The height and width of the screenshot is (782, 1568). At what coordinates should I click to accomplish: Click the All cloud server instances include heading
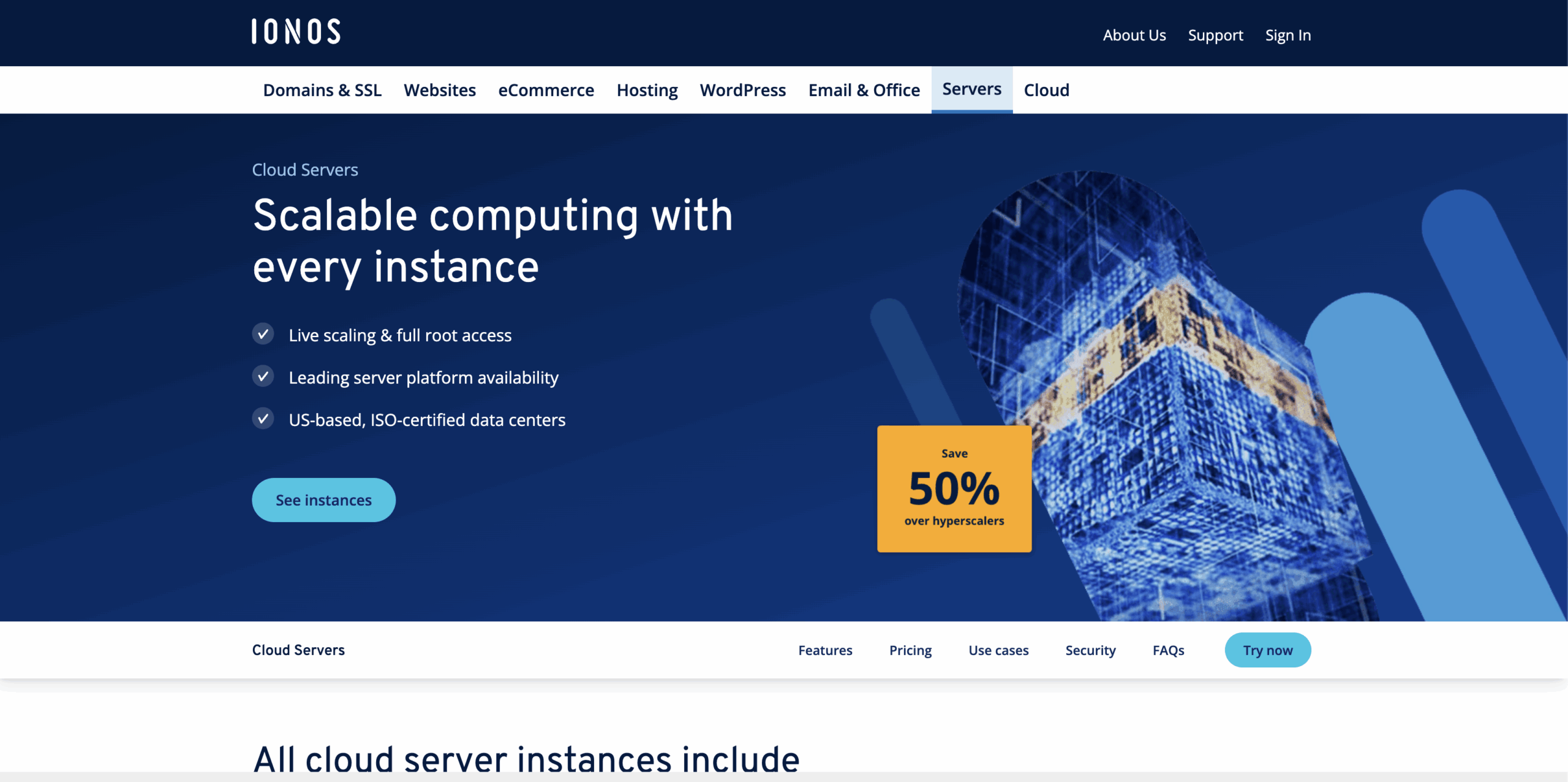tap(526, 760)
